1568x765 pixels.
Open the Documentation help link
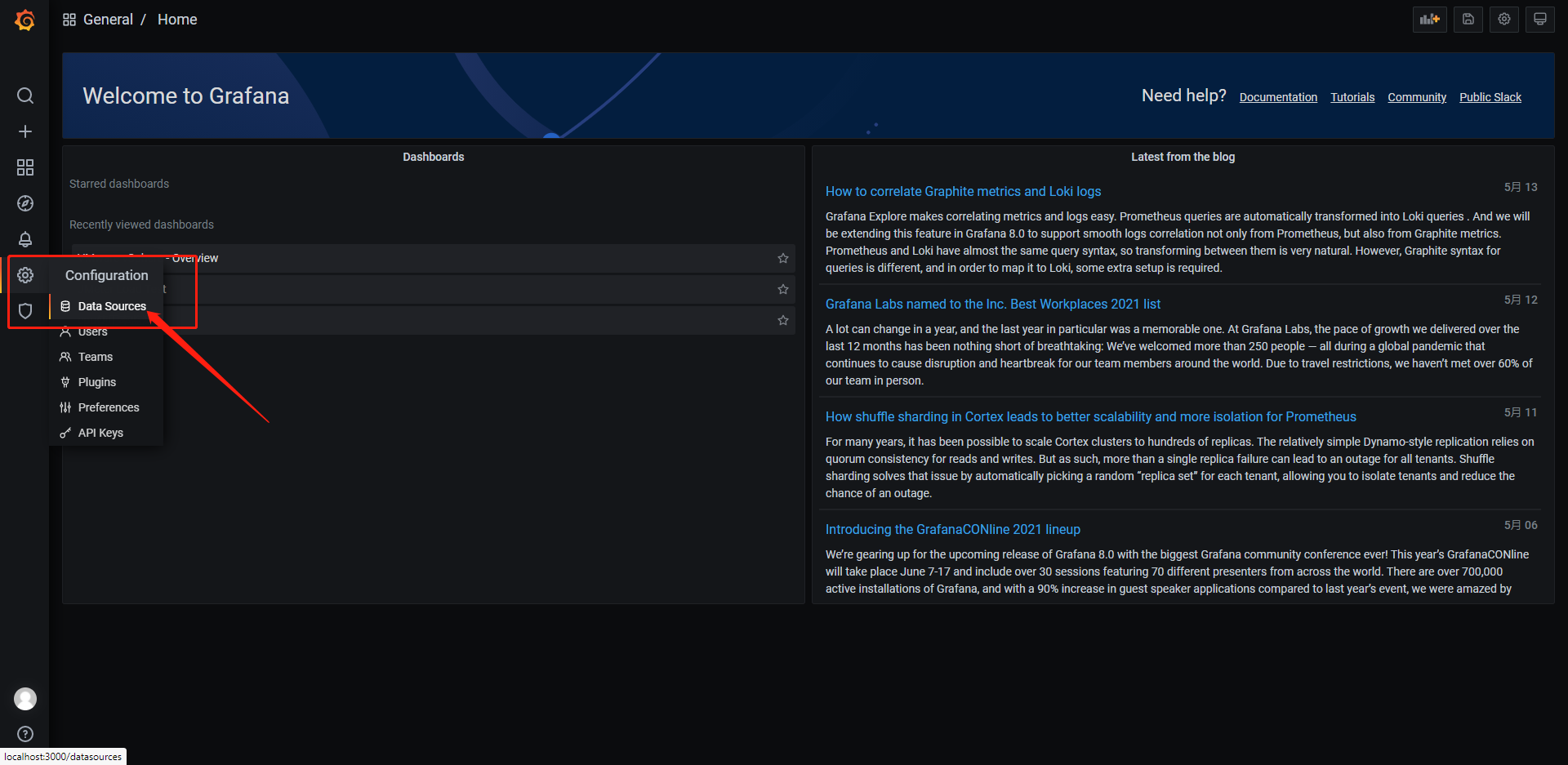(1278, 97)
